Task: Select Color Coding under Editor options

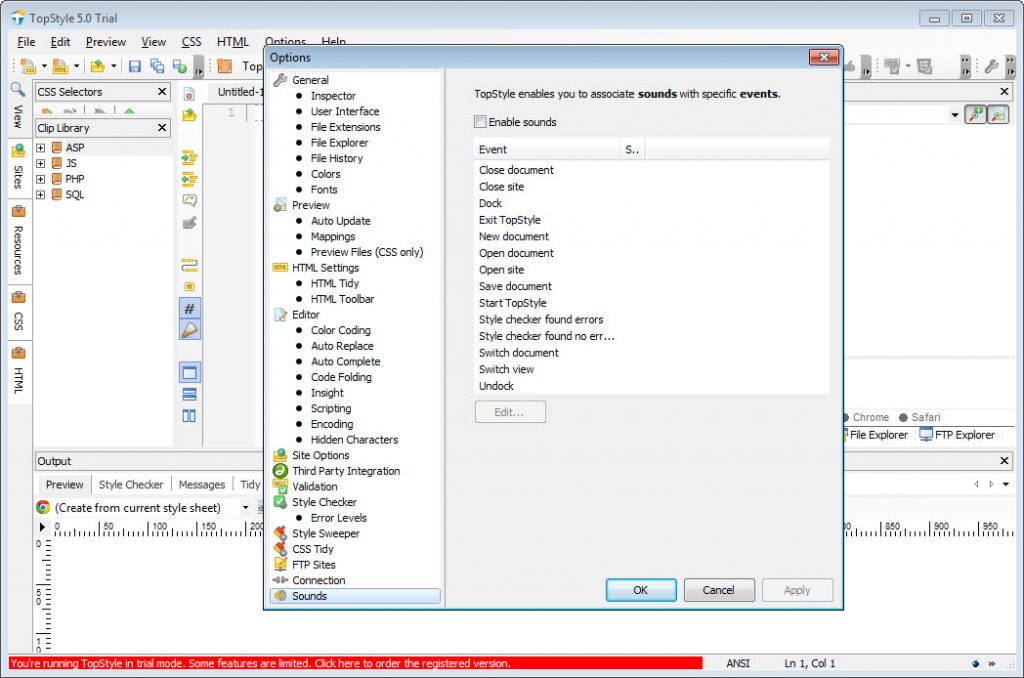Action: (340, 331)
